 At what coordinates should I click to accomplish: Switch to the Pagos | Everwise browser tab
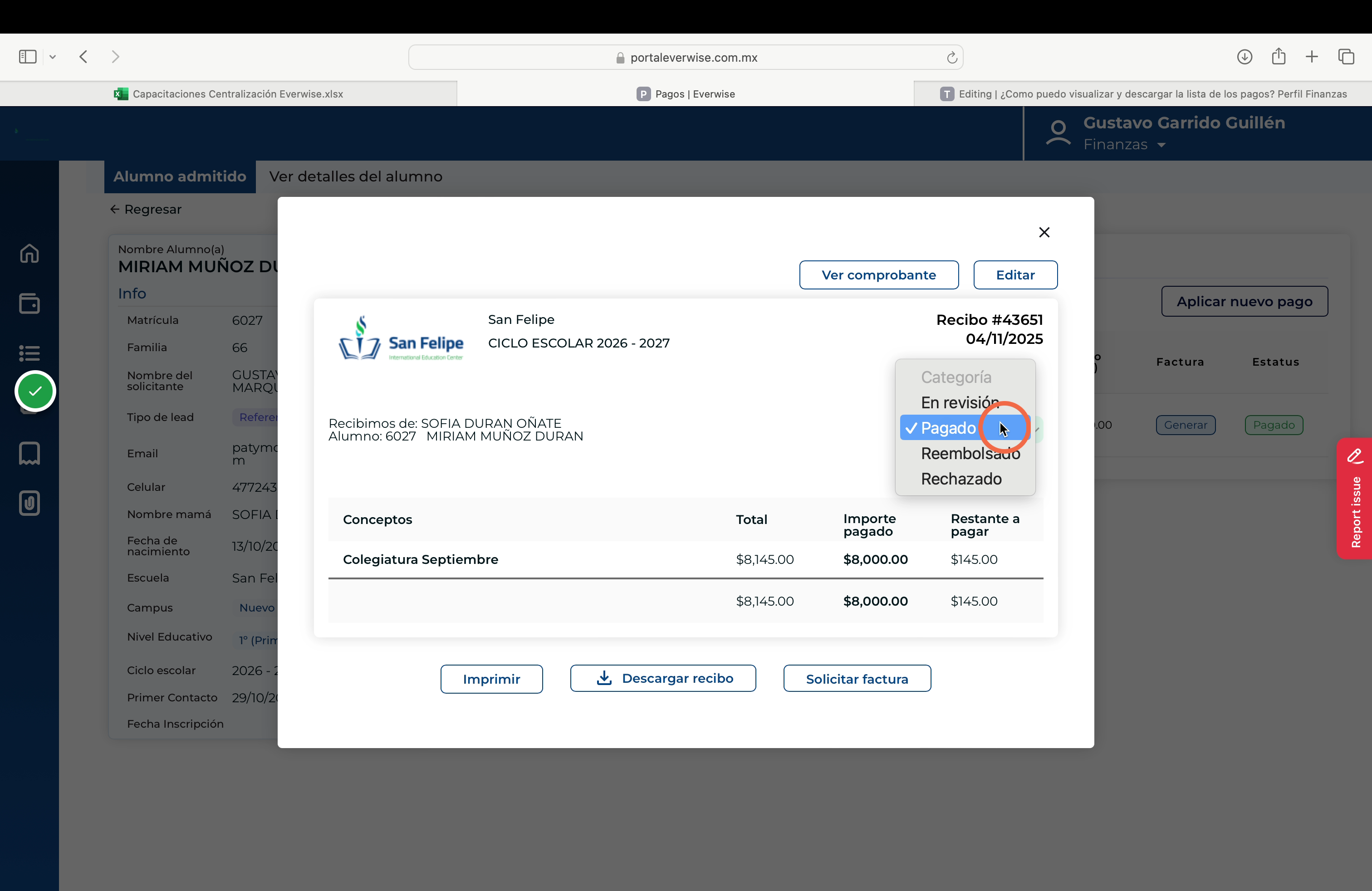[x=686, y=94]
